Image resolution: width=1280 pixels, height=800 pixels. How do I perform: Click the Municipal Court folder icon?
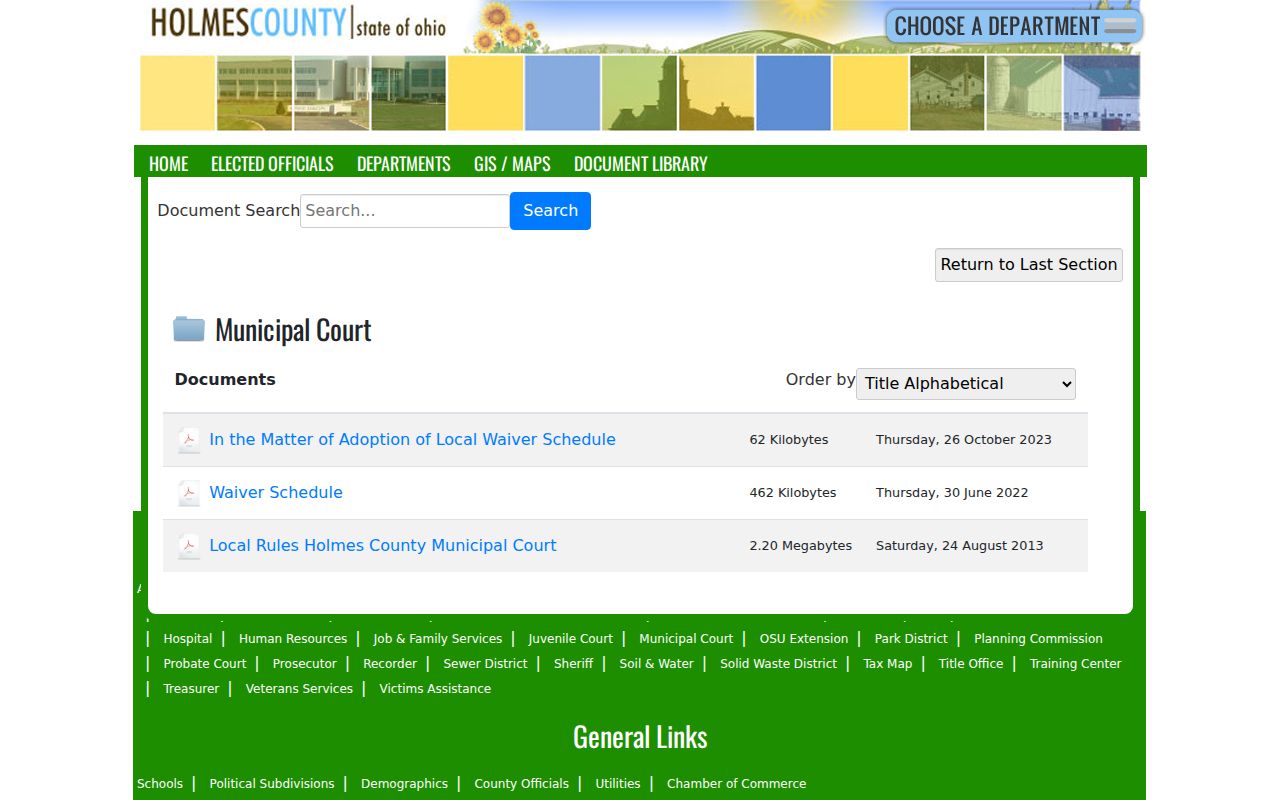coord(189,329)
